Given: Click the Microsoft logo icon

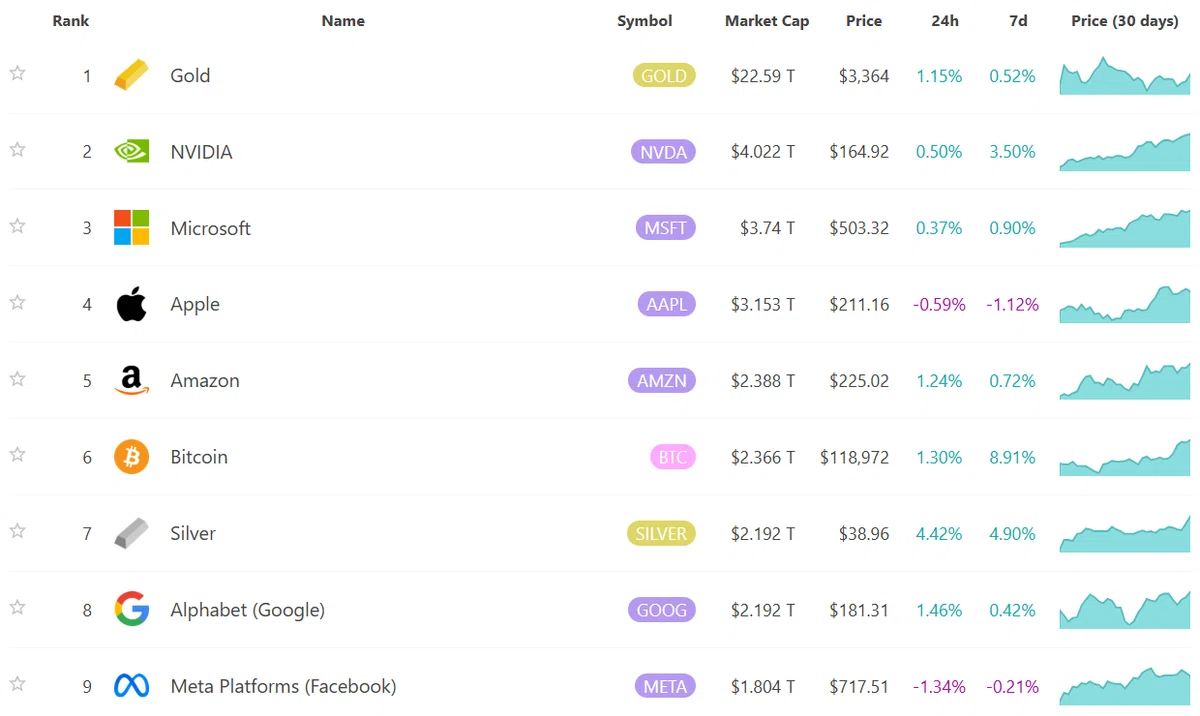Looking at the screenshot, I should click(131, 228).
